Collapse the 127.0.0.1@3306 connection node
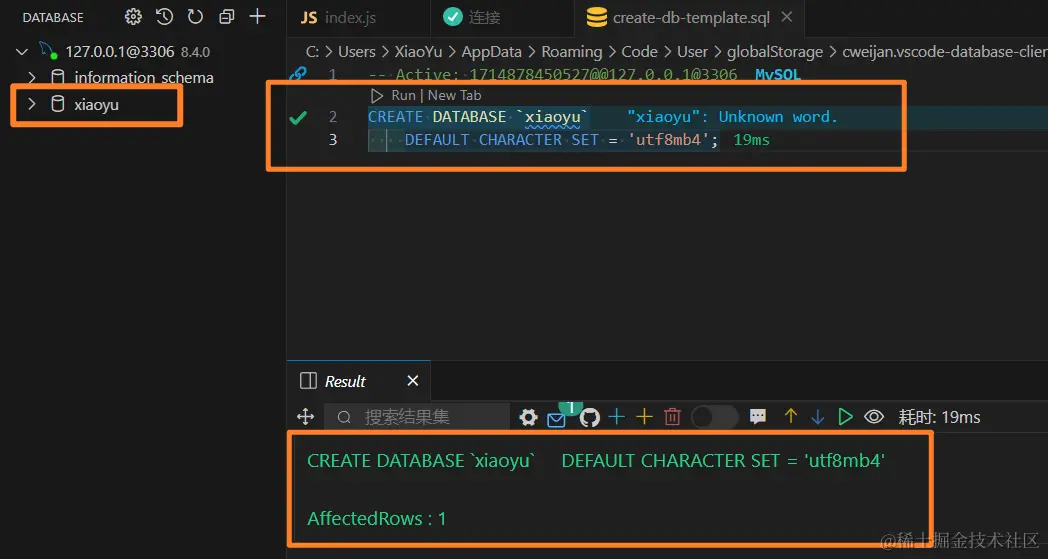 click(x=23, y=51)
